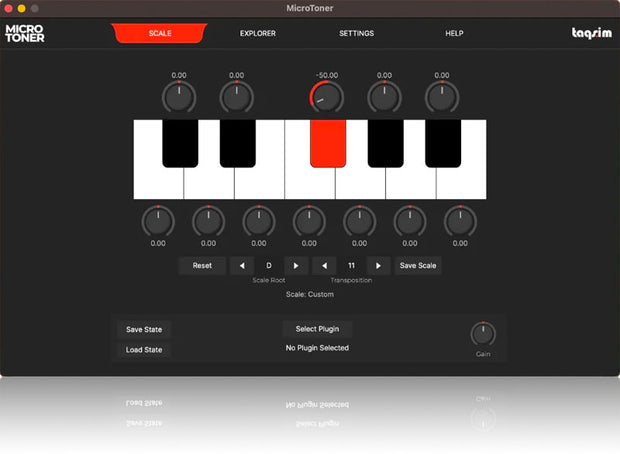The height and width of the screenshot is (454, 620).
Task: Click the Scale Root value D
Action: [x=269, y=265]
